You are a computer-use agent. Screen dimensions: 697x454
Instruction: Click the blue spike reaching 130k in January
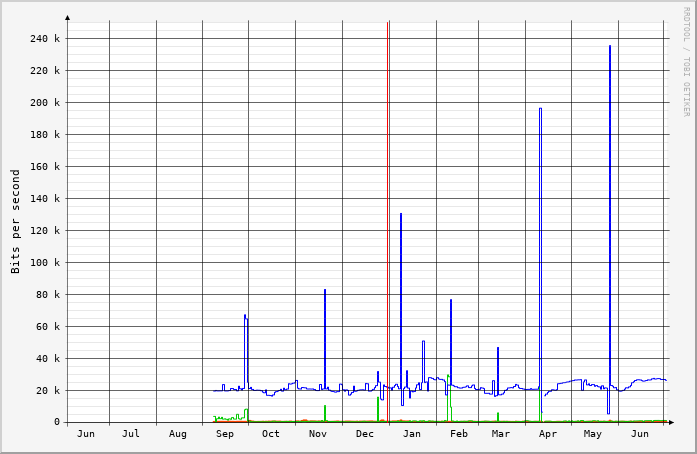coord(401,302)
